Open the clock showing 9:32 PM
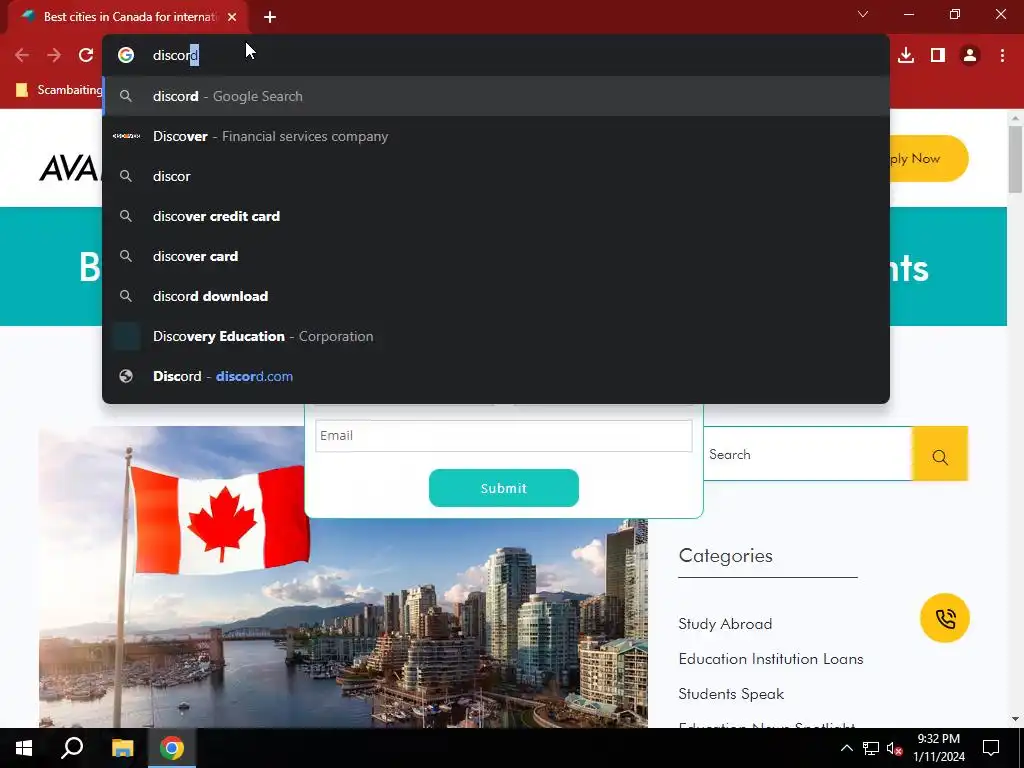This screenshot has width=1024, height=768. [938, 748]
